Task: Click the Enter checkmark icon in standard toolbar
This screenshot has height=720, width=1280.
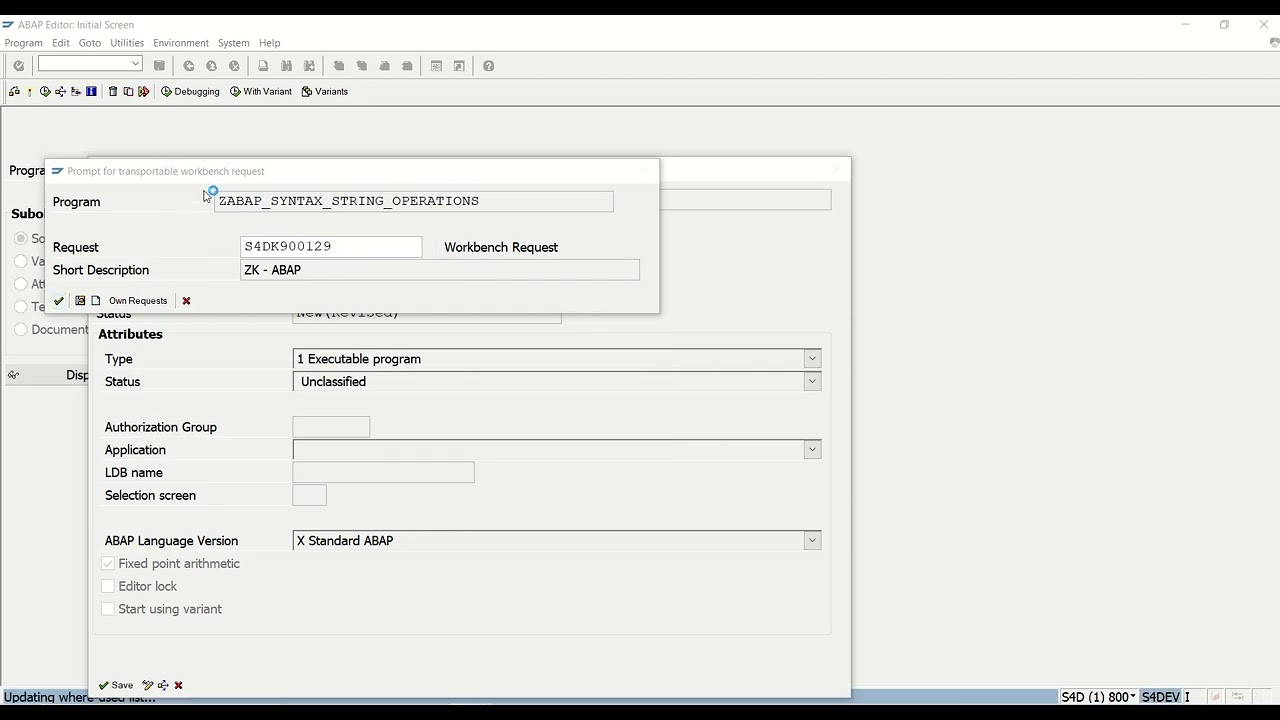Action: 18,66
